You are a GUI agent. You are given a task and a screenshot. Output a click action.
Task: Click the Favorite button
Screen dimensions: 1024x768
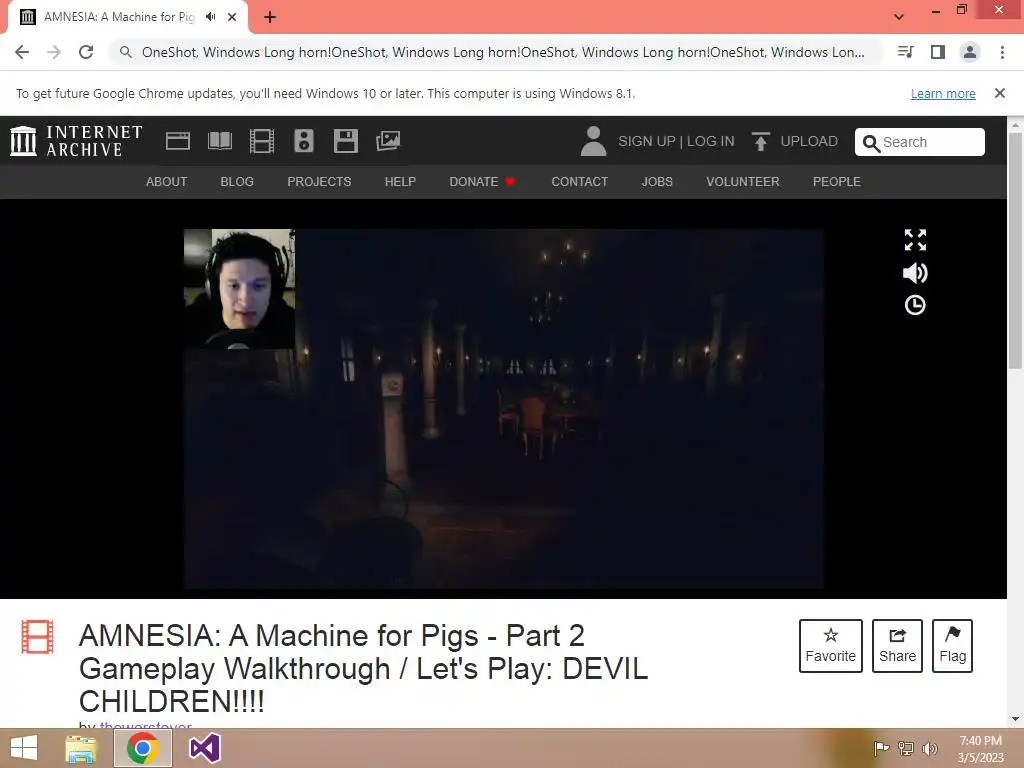click(x=831, y=646)
